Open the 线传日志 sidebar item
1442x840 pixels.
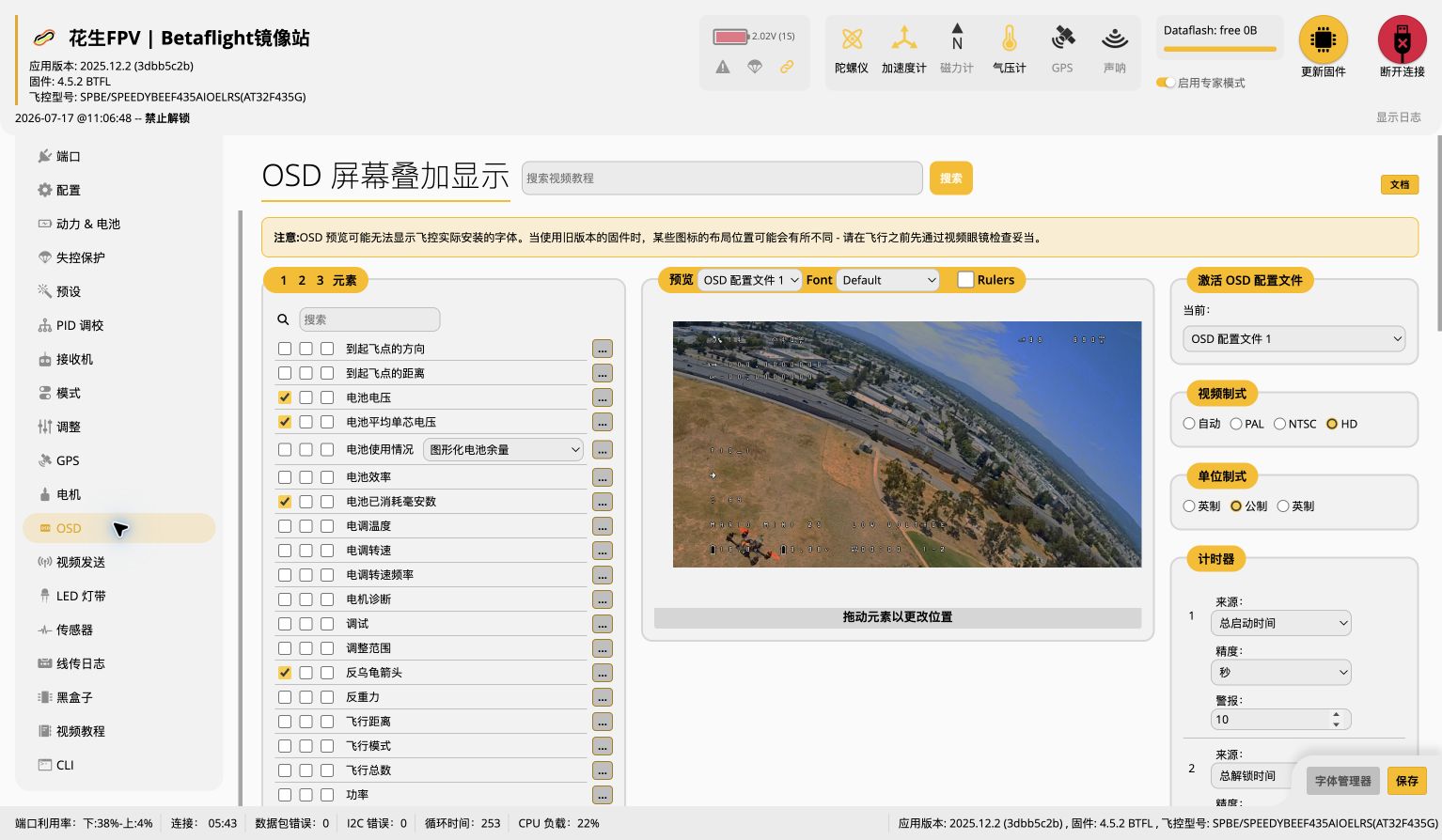119,663
